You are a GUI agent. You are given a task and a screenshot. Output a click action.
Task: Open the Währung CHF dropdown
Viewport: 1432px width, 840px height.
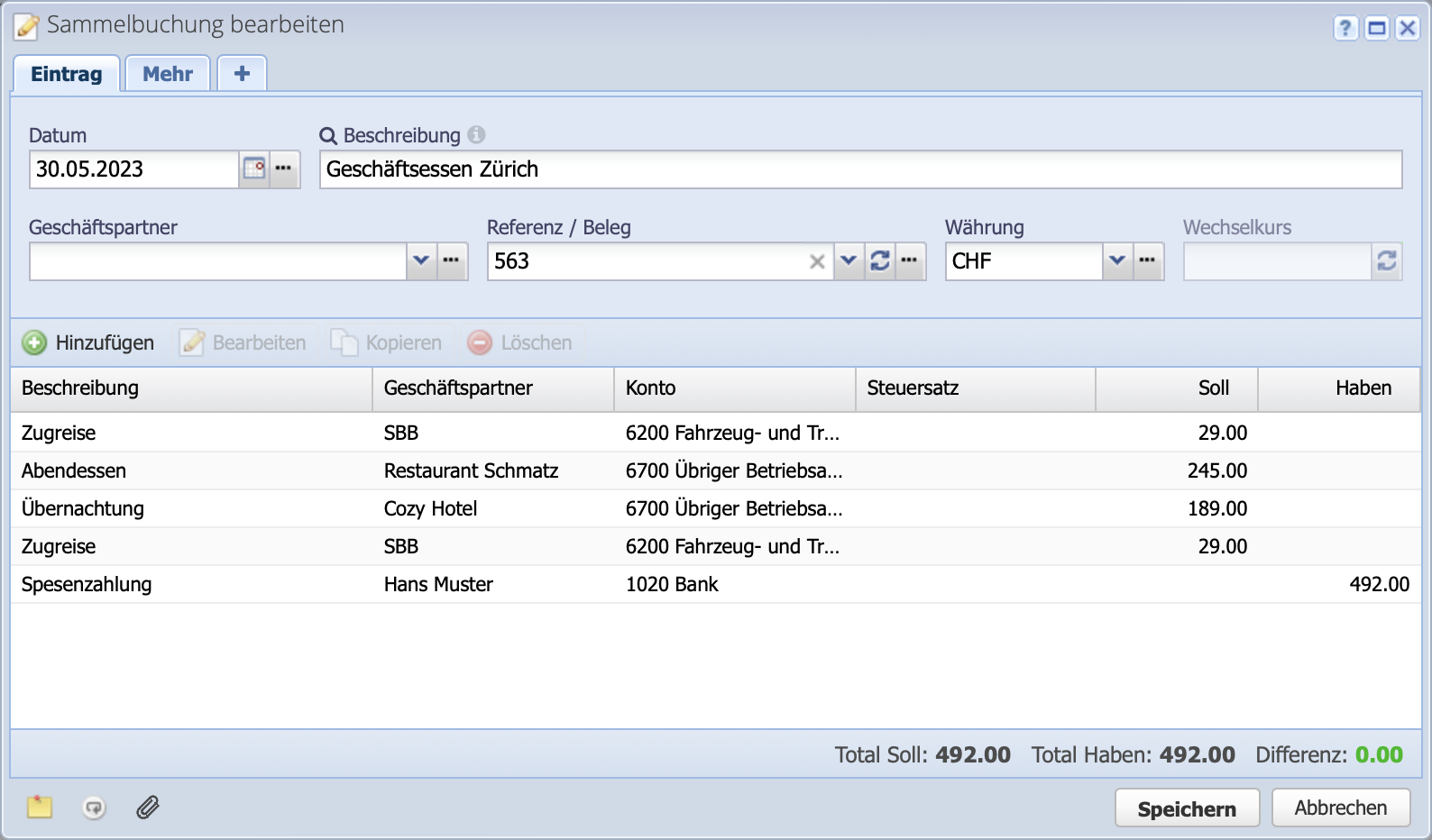click(x=1117, y=261)
